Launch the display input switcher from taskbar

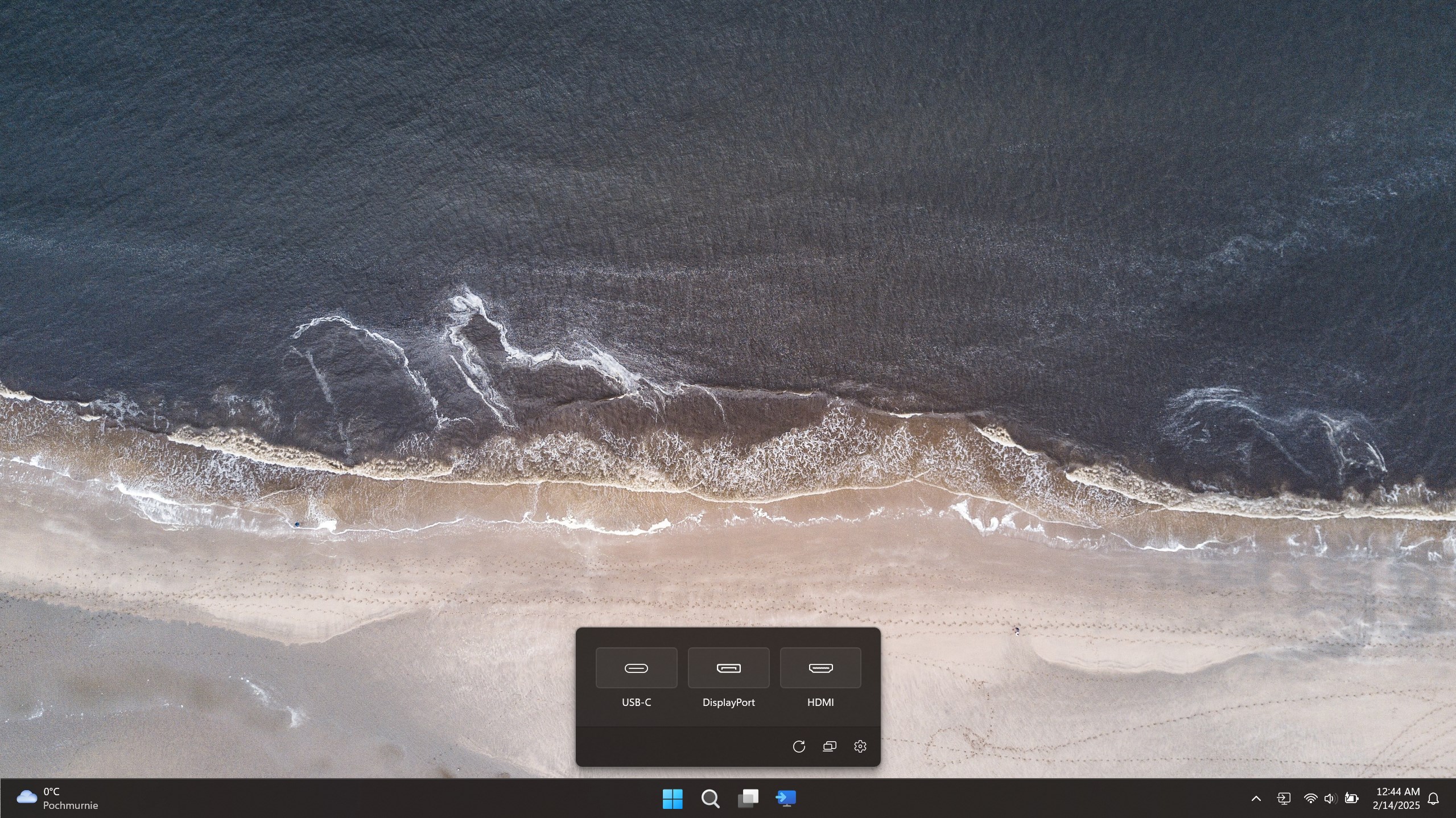pos(786,798)
